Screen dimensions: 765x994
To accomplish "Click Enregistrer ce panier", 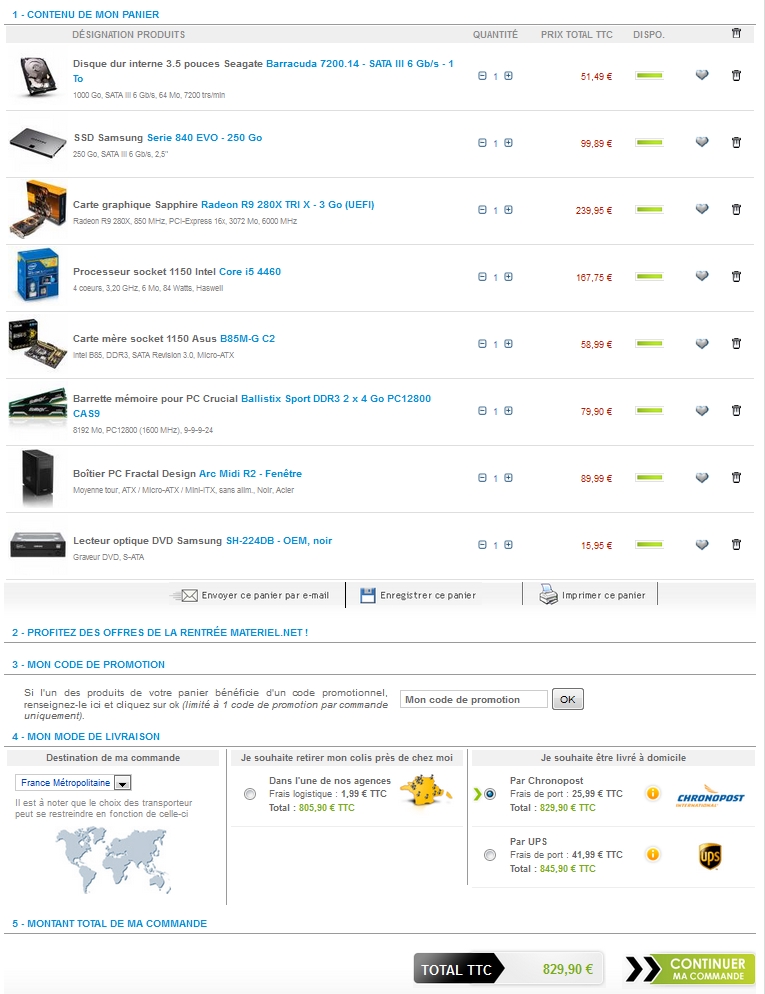I will [x=418, y=595].
